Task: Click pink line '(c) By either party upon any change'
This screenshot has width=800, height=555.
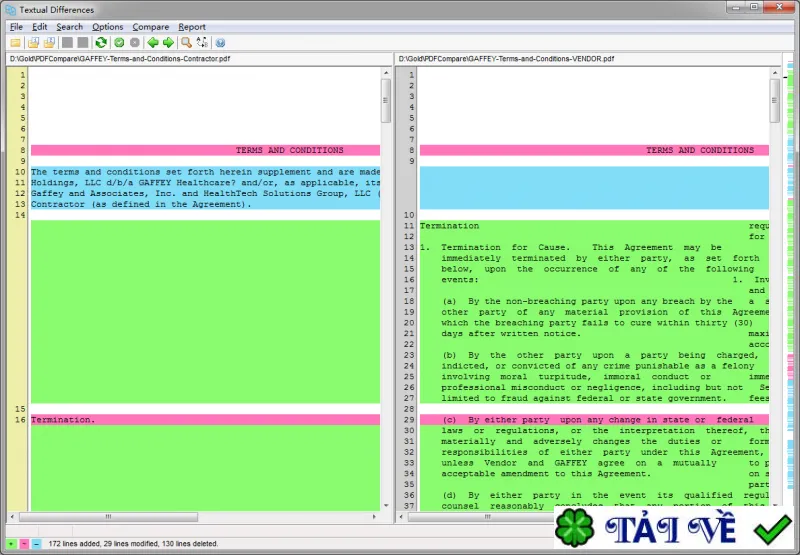Action: tap(594, 420)
